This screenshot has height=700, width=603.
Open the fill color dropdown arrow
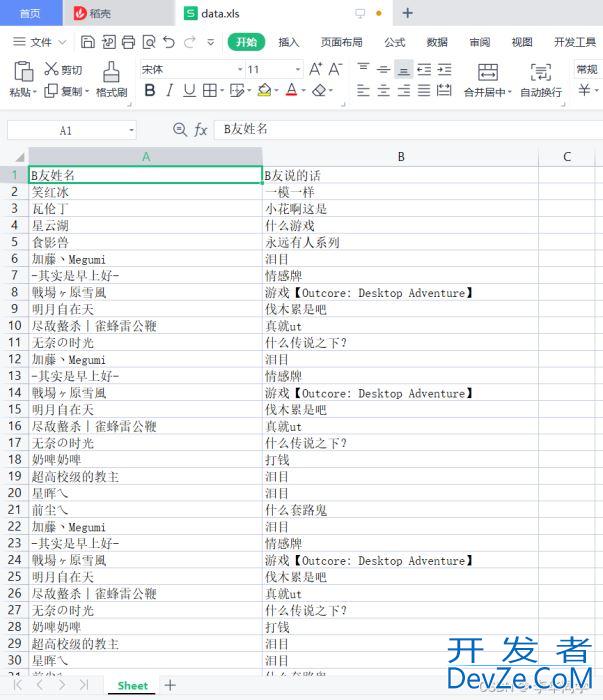point(276,91)
